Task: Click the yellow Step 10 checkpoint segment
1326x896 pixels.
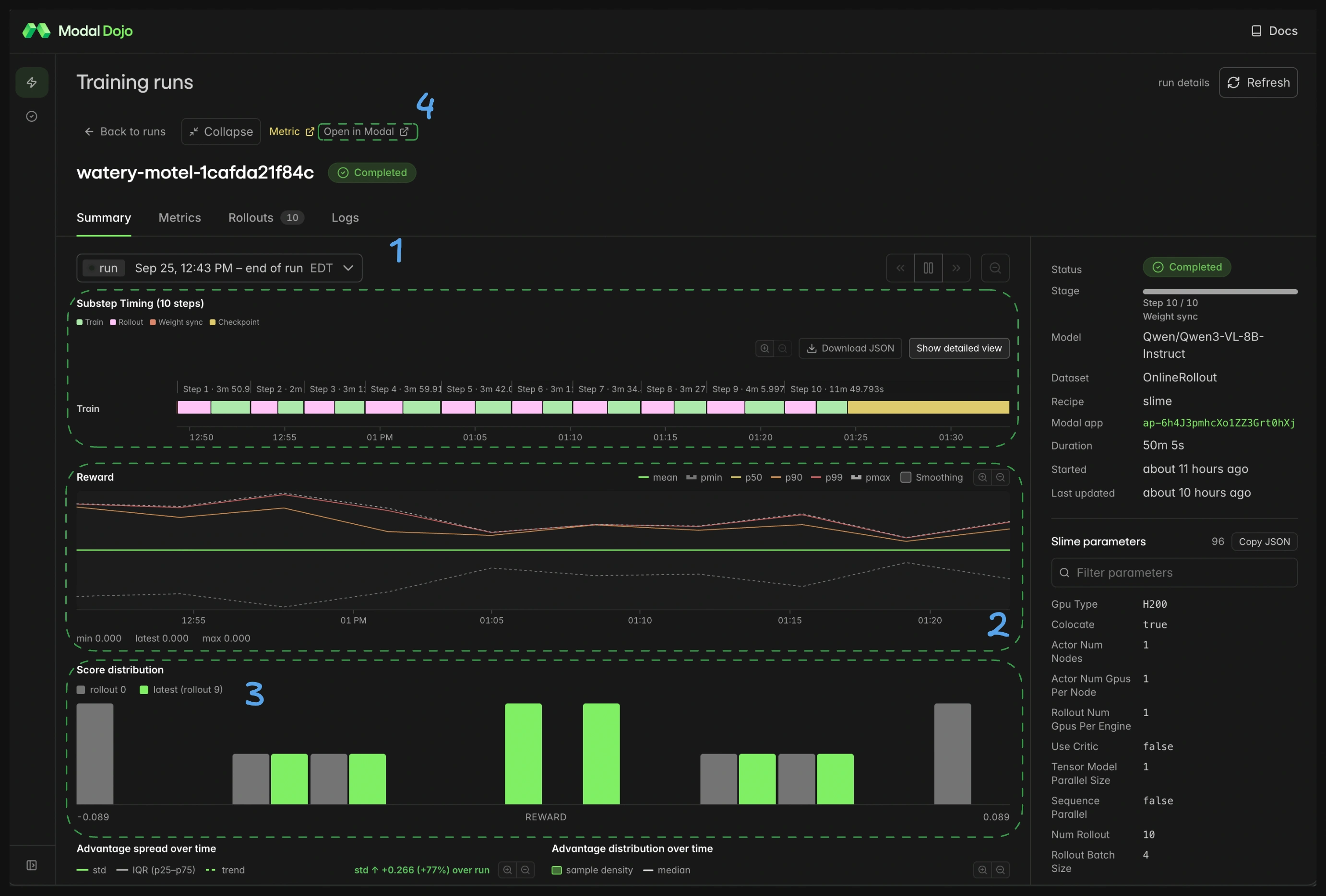Action: (928, 407)
